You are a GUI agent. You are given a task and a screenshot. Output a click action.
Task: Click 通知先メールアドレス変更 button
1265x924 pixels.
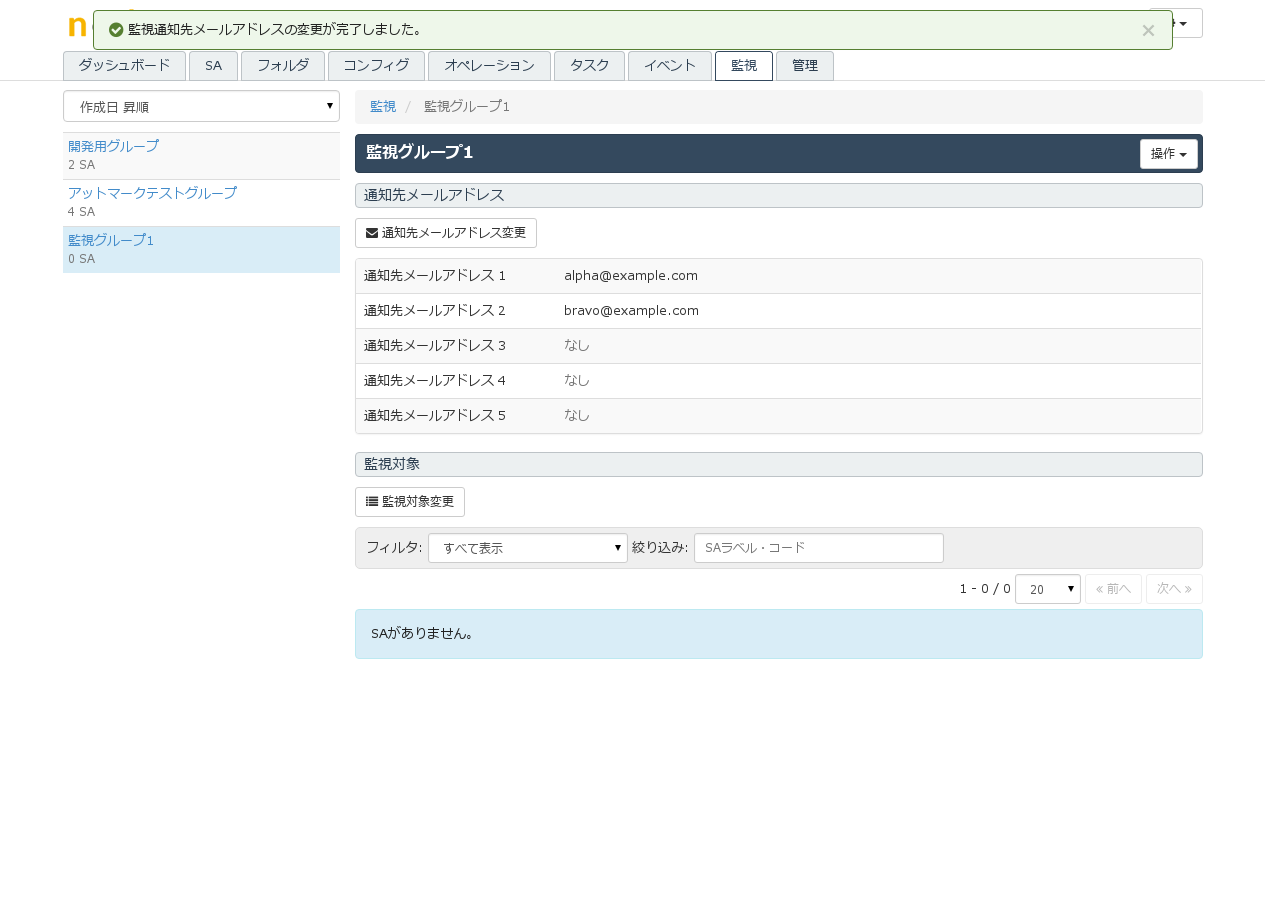(446, 233)
